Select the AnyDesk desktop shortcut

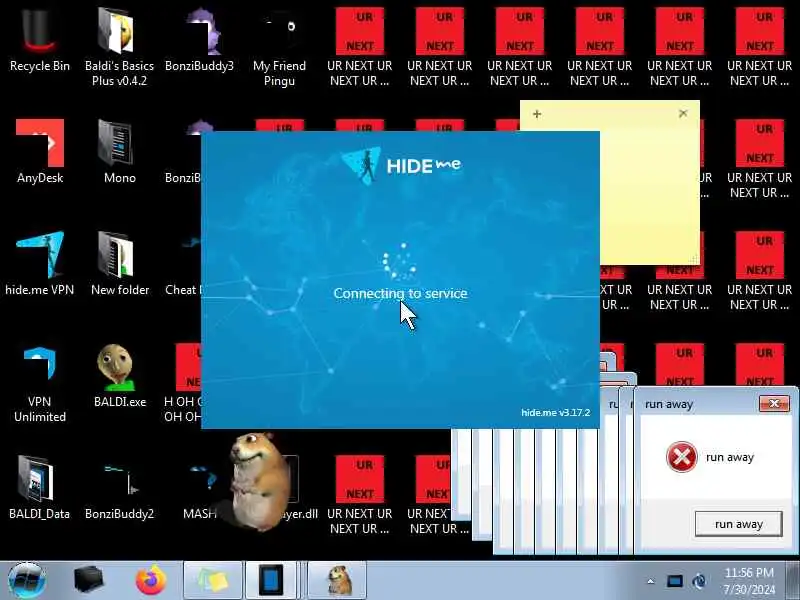40,152
